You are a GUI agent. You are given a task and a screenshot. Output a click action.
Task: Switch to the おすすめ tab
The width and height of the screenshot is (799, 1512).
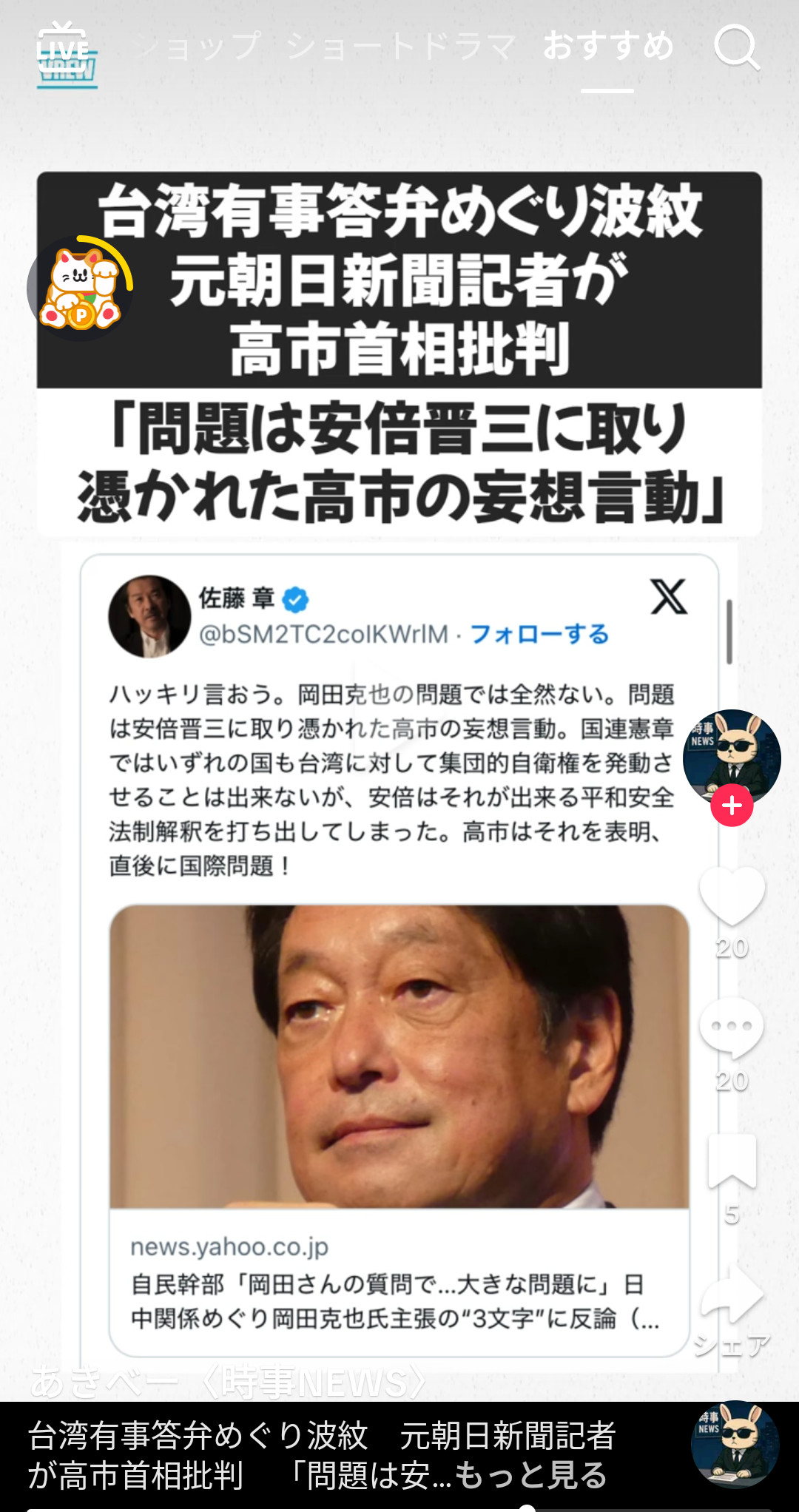(608, 46)
